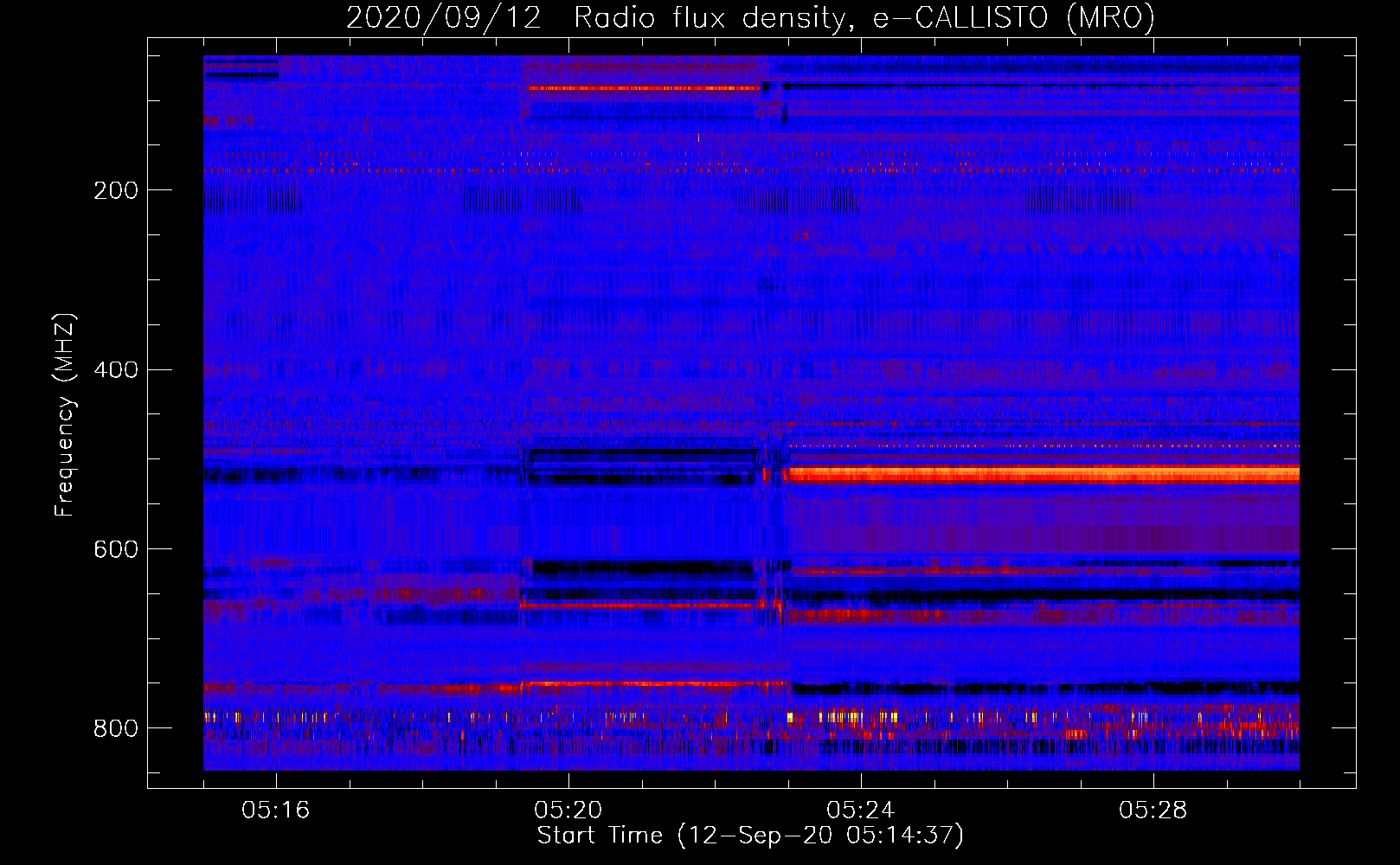Click the 'Start Time (12-Sep-20 05:14:37)' label
This screenshot has height=865, width=1400.
click(x=750, y=836)
